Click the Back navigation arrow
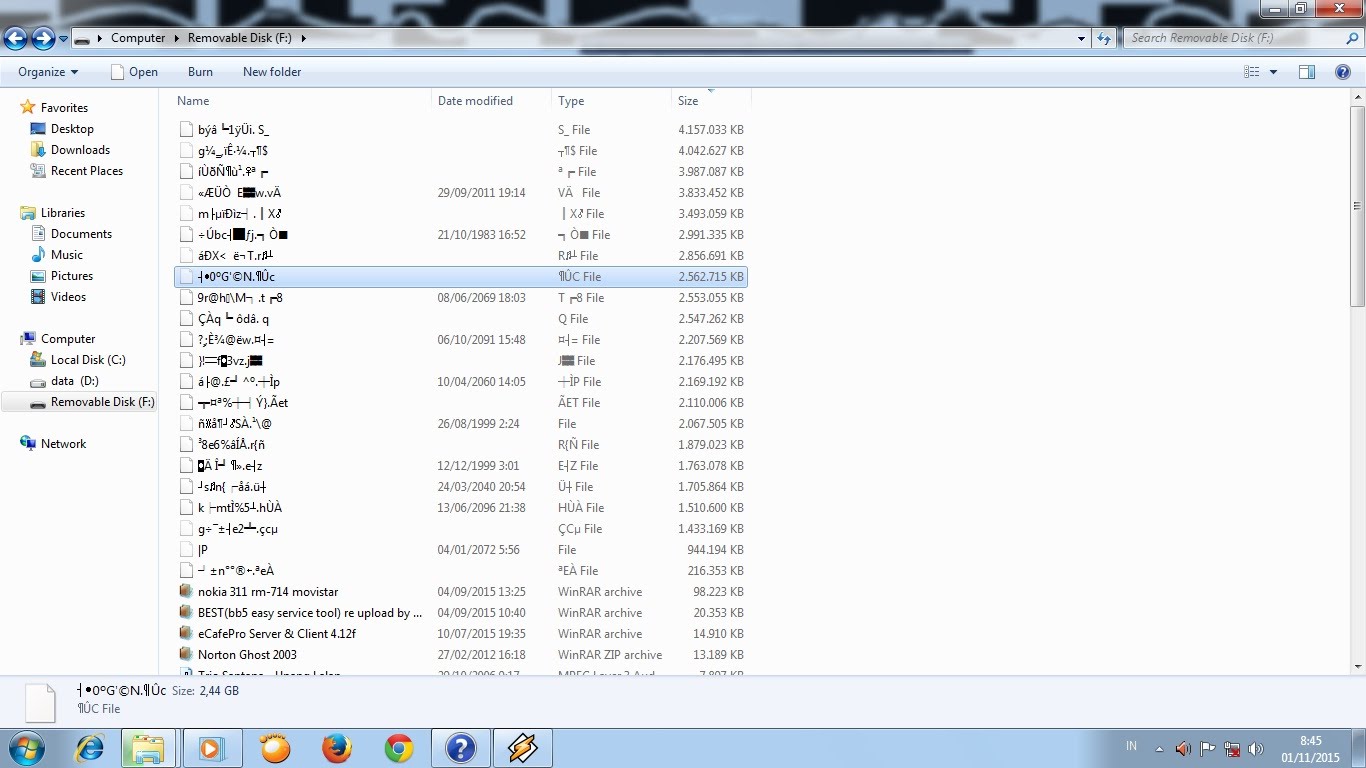This screenshot has width=1366, height=768. pyautogui.click(x=15, y=38)
